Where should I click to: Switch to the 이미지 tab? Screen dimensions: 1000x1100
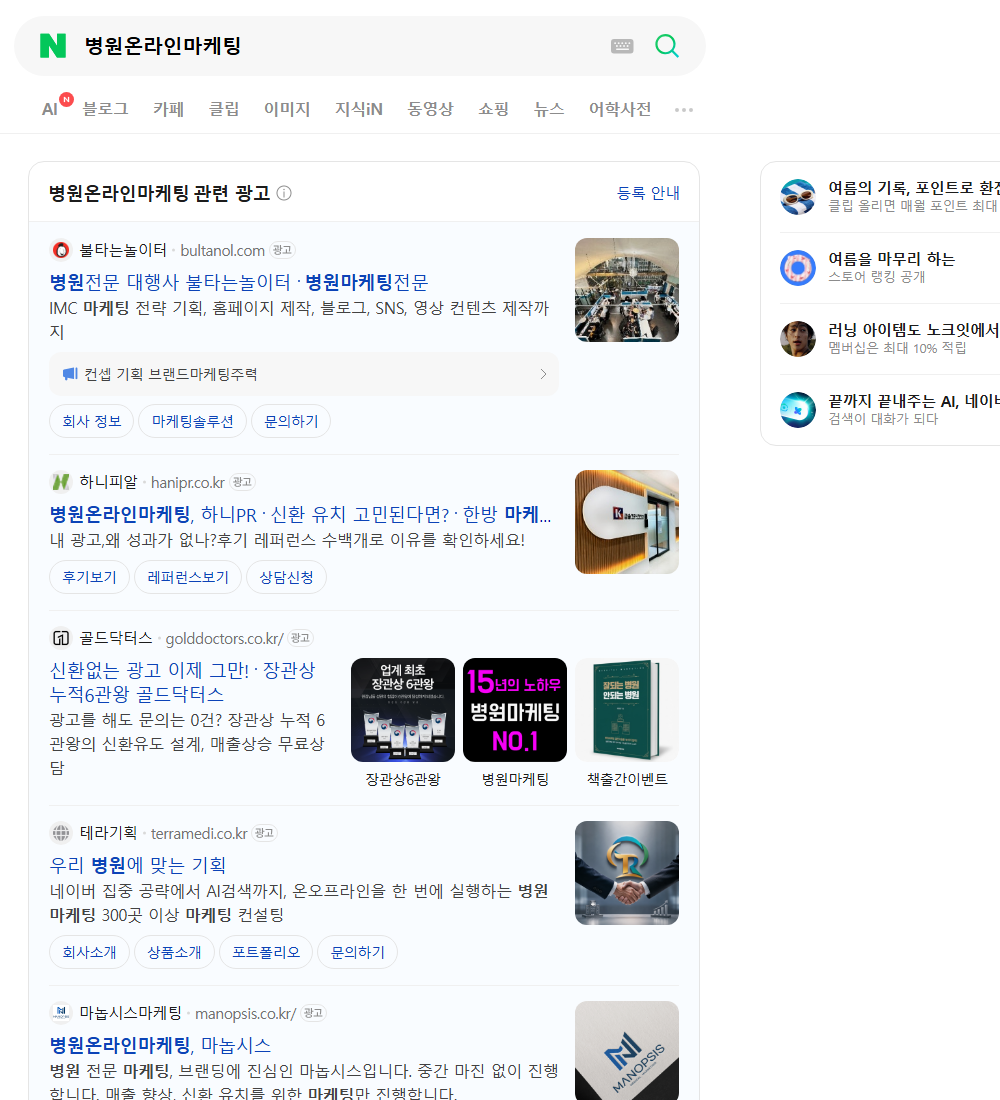pyautogui.click(x=287, y=109)
